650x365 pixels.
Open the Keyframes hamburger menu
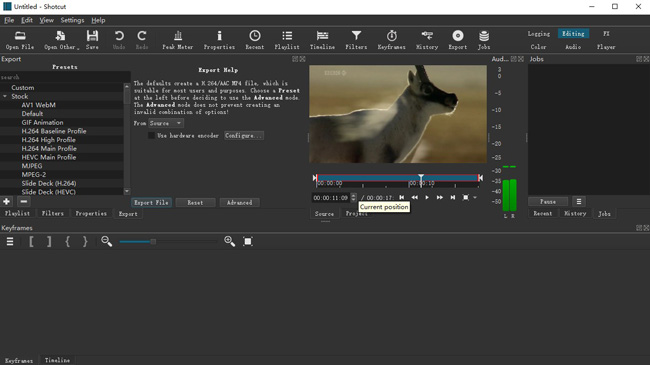click(10, 241)
